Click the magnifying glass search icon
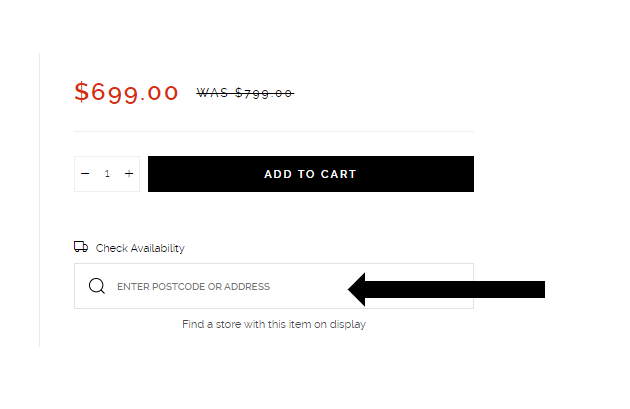 point(97,286)
